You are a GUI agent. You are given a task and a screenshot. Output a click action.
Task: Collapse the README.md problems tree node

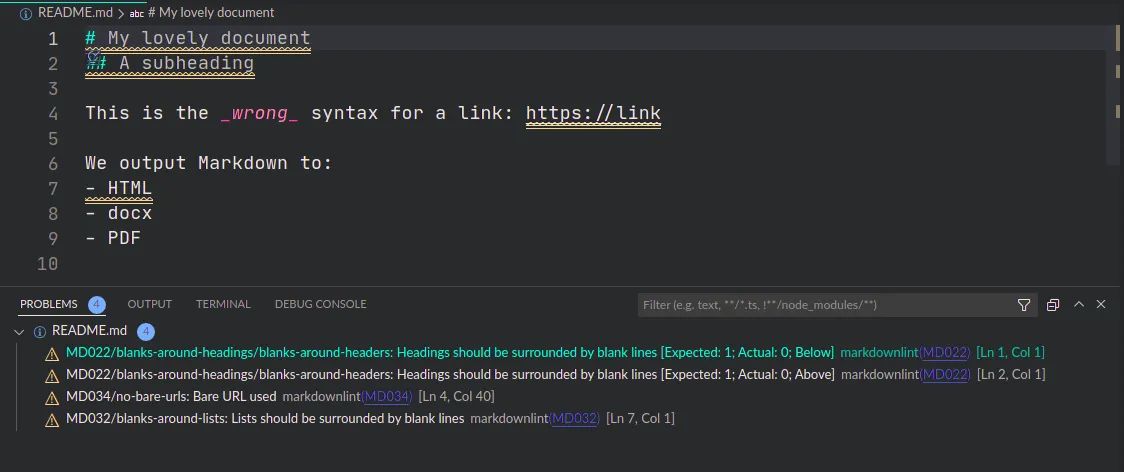[20, 331]
